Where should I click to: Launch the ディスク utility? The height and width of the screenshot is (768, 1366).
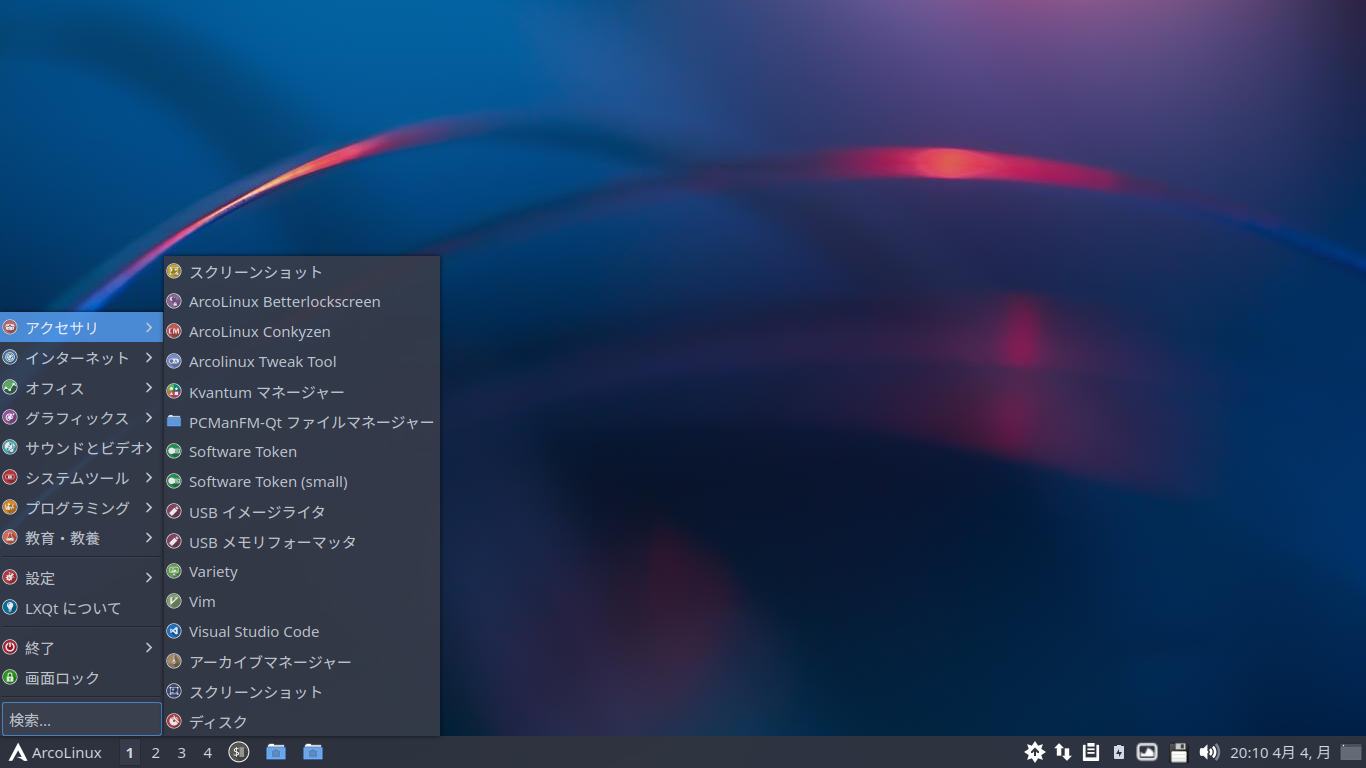pyautogui.click(x=301, y=721)
